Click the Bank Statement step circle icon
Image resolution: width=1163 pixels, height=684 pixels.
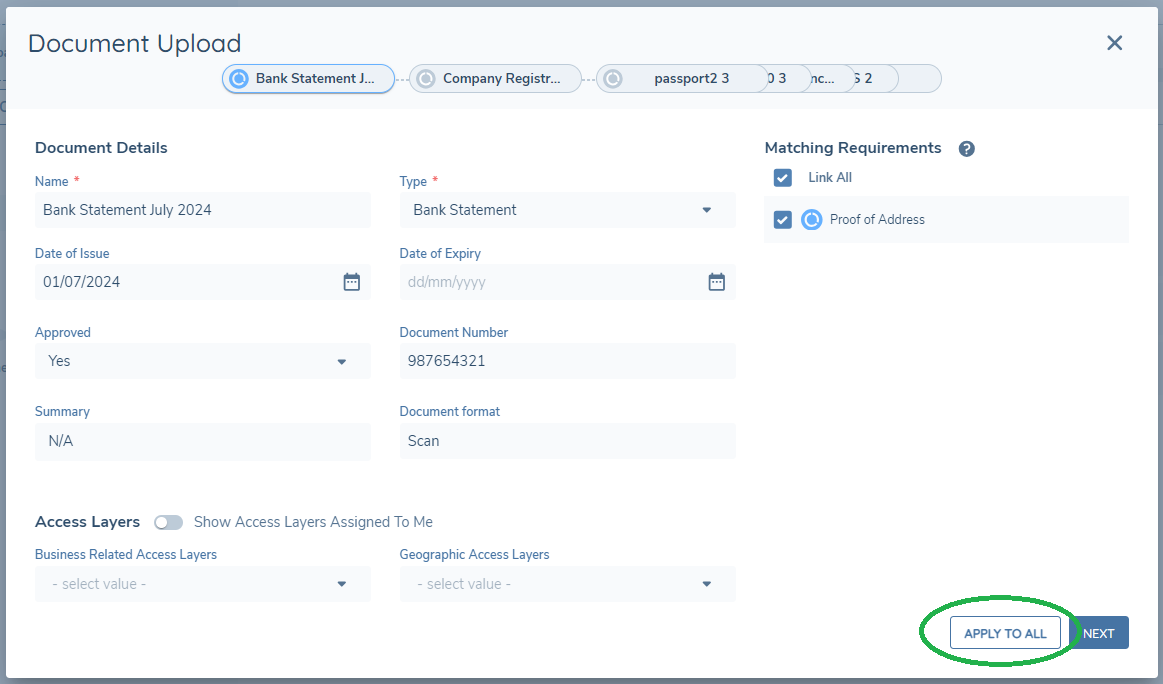pos(239,79)
